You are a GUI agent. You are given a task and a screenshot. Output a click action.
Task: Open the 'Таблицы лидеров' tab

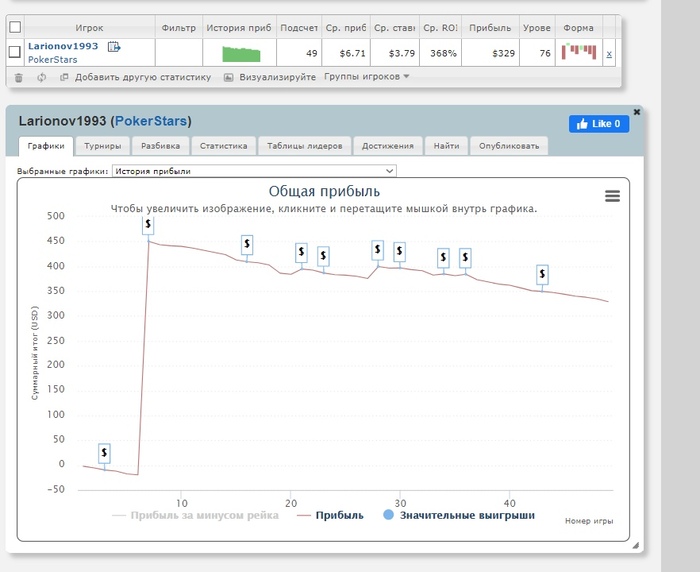pyautogui.click(x=305, y=146)
